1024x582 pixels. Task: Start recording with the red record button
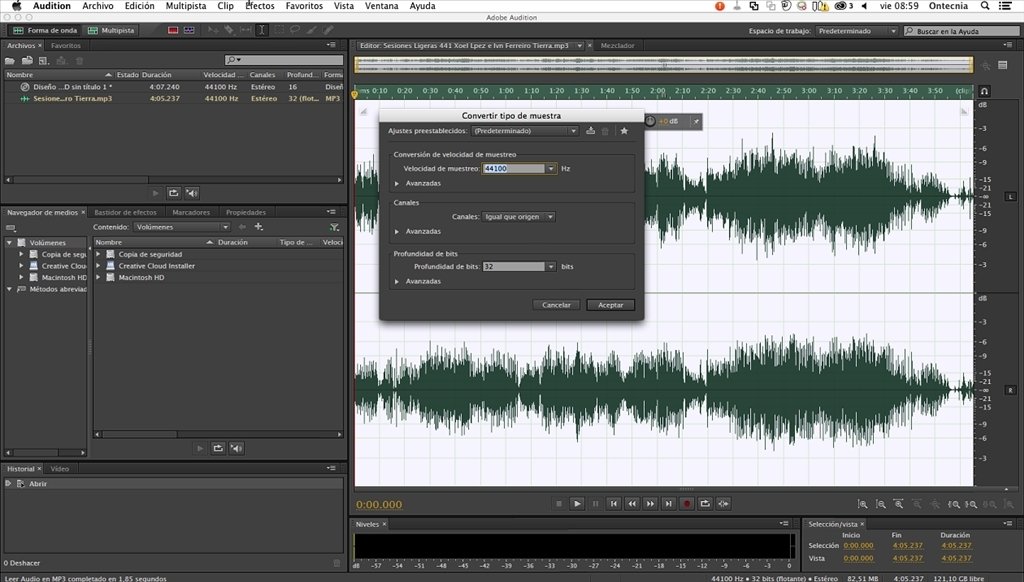point(686,504)
